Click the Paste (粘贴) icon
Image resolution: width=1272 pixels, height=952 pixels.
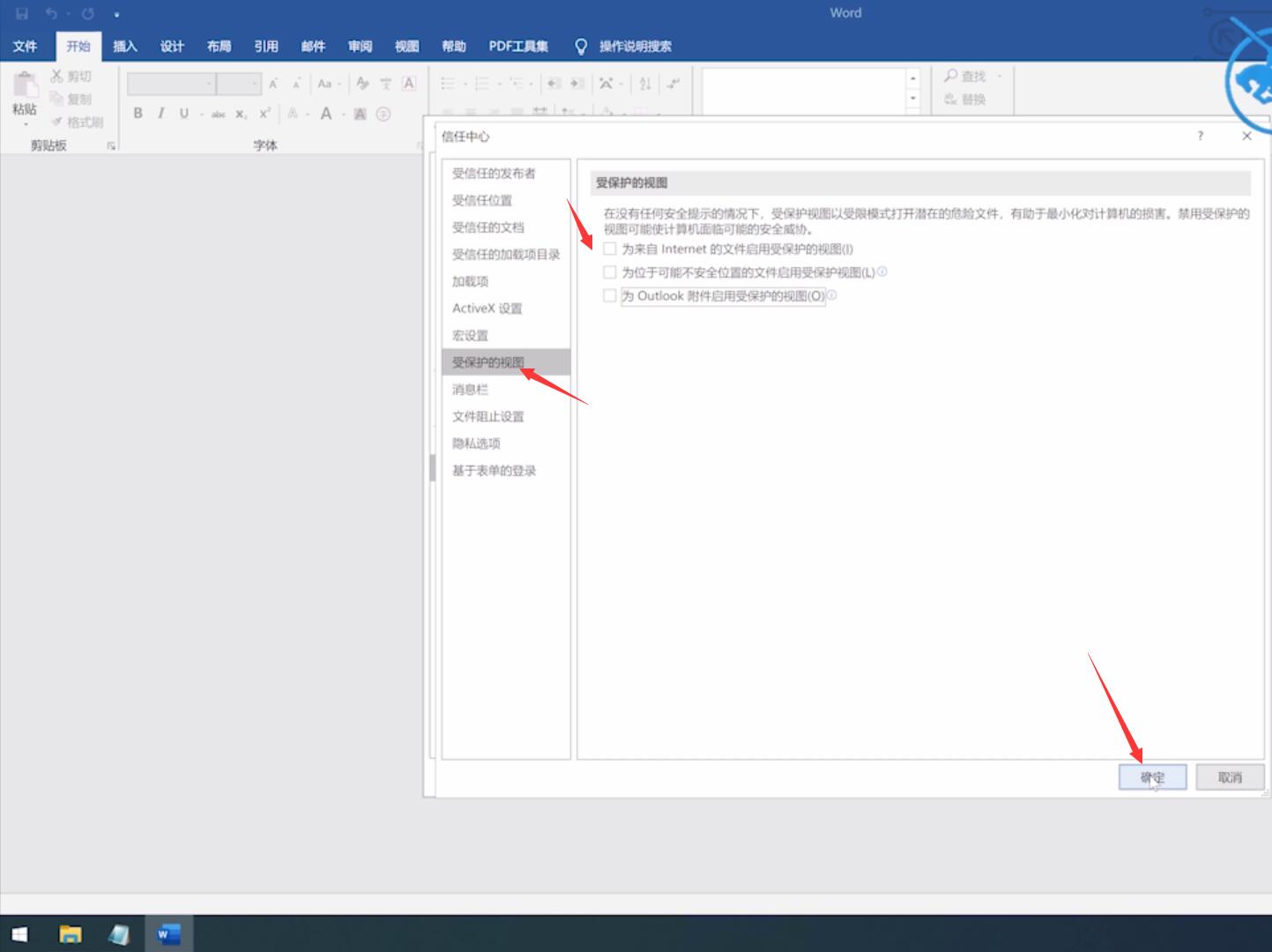(25, 86)
